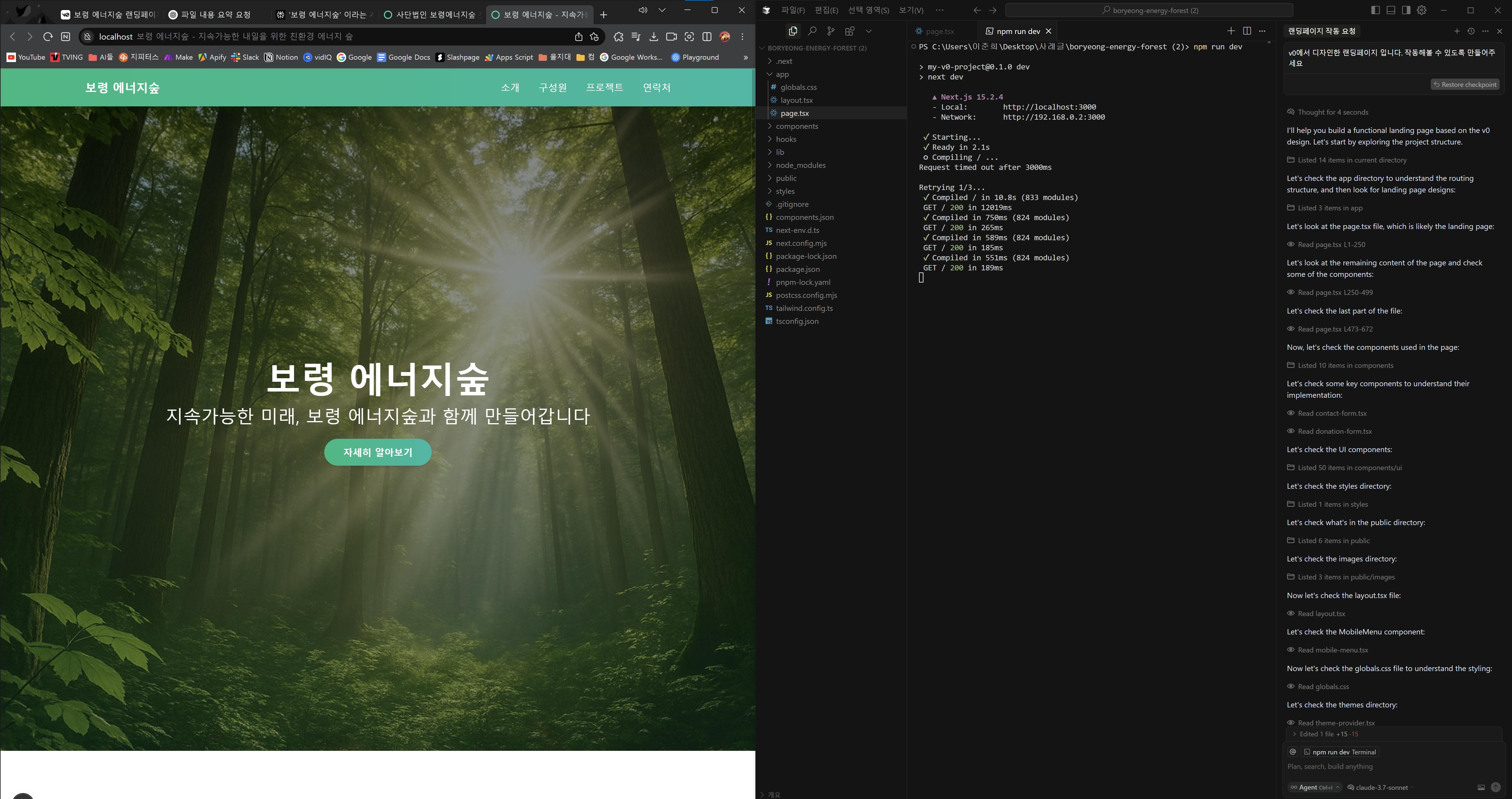The height and width of the screenshot is (799, 1512).
Task: Open YouTube bookmark
Action: point(26,57)
